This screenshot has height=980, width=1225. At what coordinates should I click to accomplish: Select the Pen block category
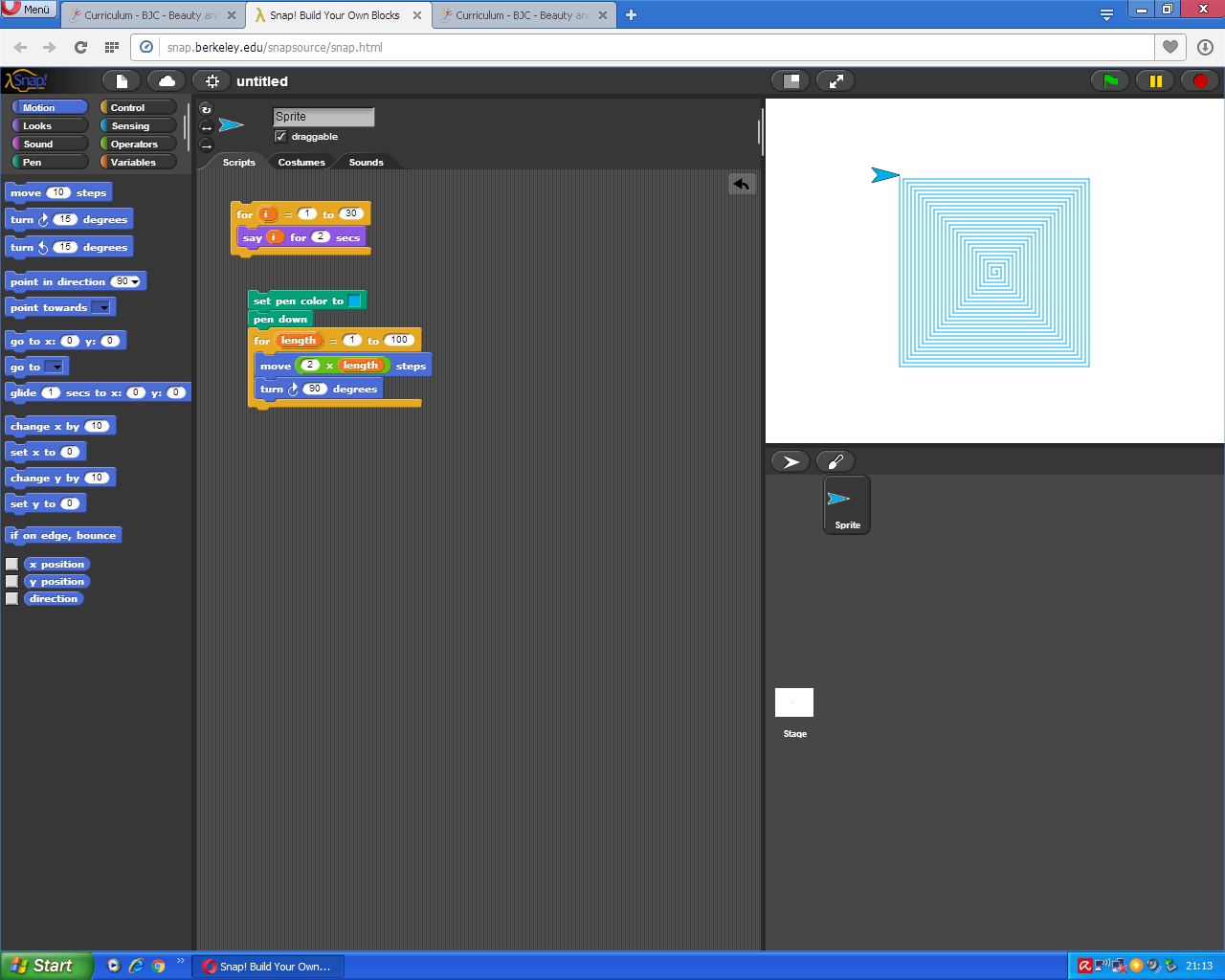point(50,162)
